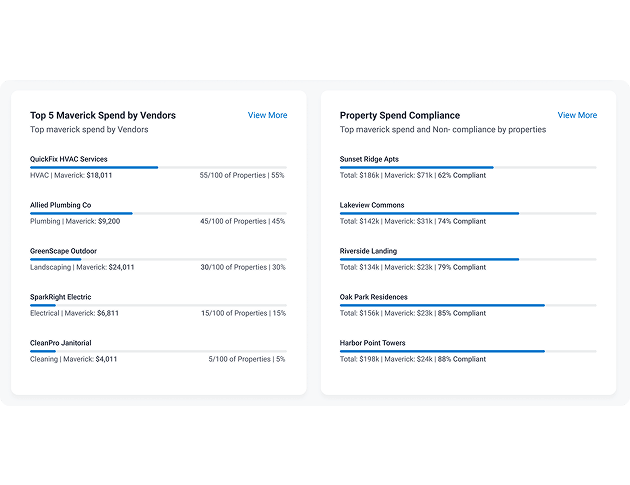Select QuickFix HVAC Services vendor name
The height and width of the screenshot is (485, 630).
click(x=69, y=159)
